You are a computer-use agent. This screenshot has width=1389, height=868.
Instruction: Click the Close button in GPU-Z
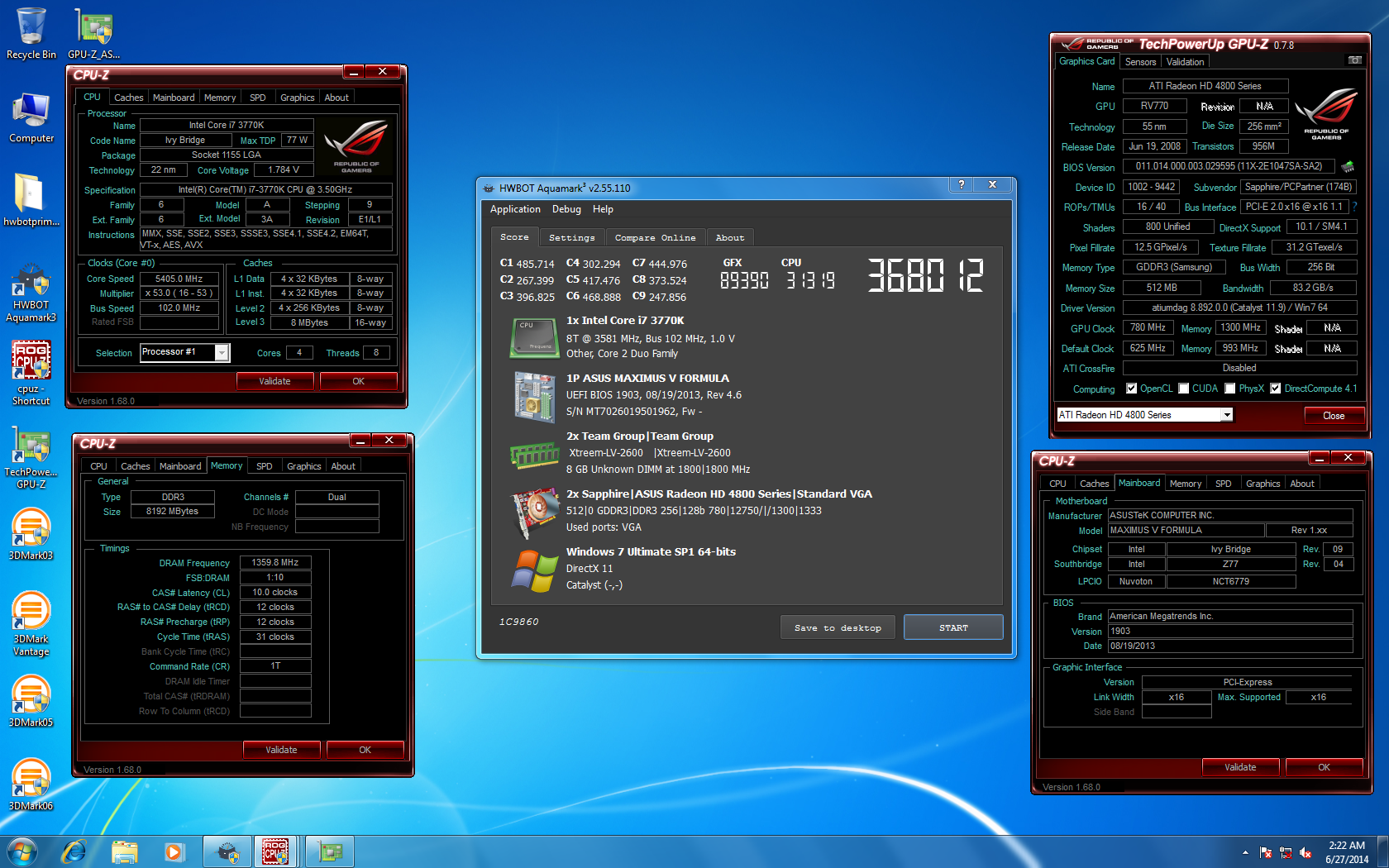[1334, 416]
